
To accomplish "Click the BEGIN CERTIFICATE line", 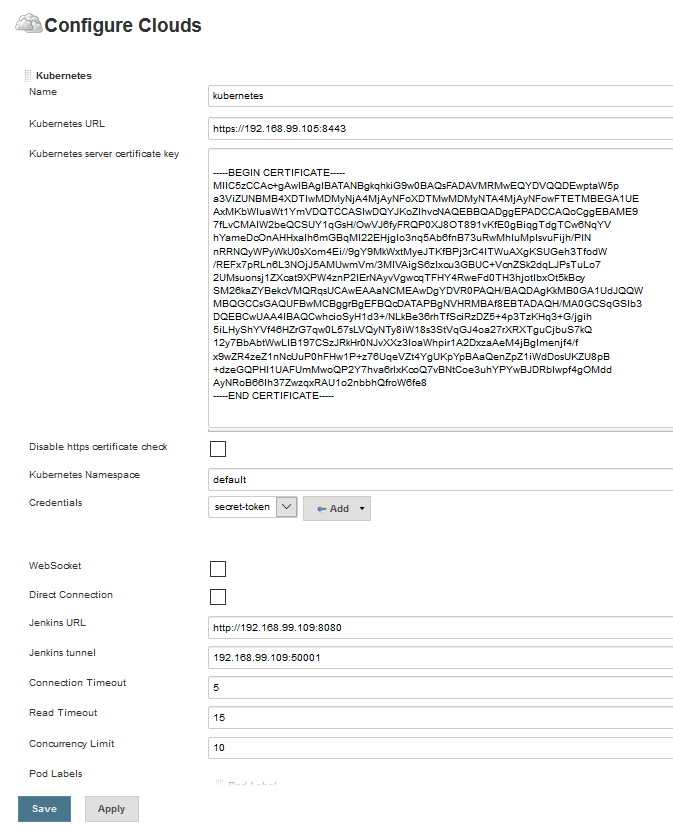I will coord(279,173).
